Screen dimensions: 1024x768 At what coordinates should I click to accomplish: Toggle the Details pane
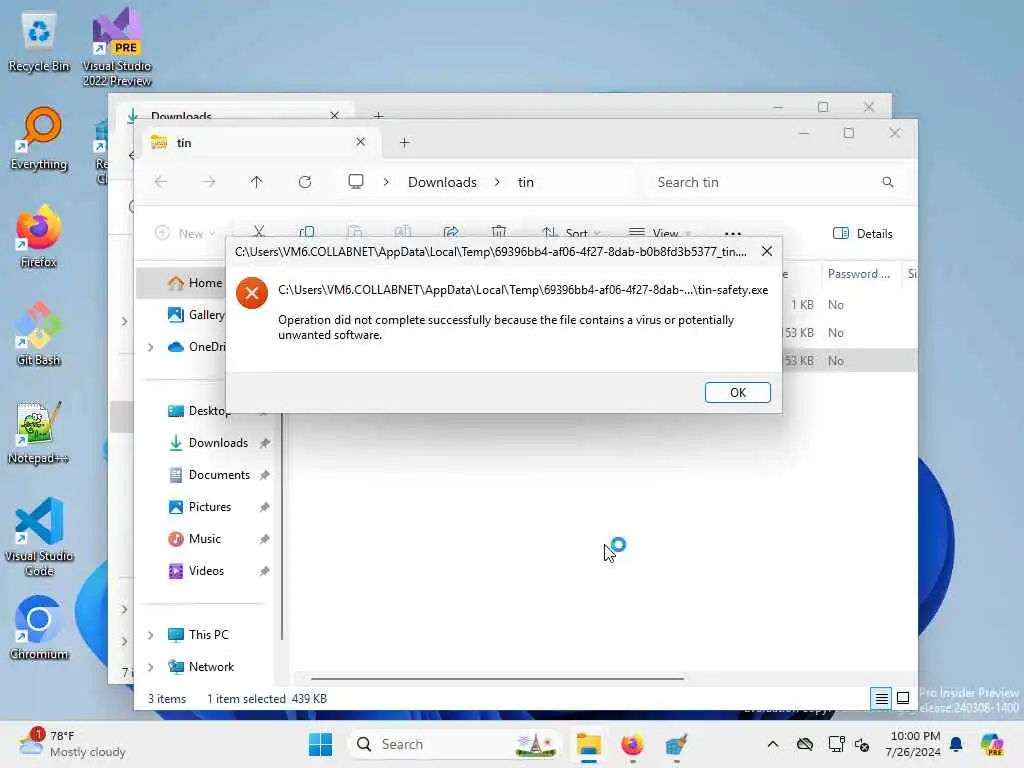click(x=862, y=233)
